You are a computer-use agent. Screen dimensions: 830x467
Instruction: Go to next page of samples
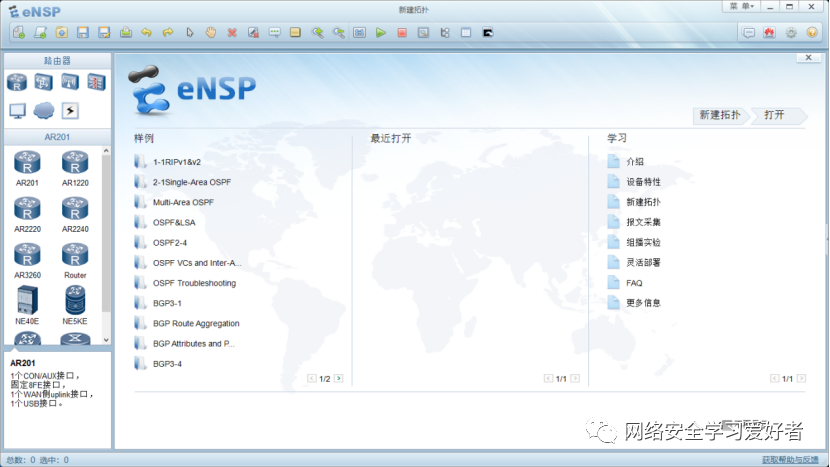click(339, 378)
